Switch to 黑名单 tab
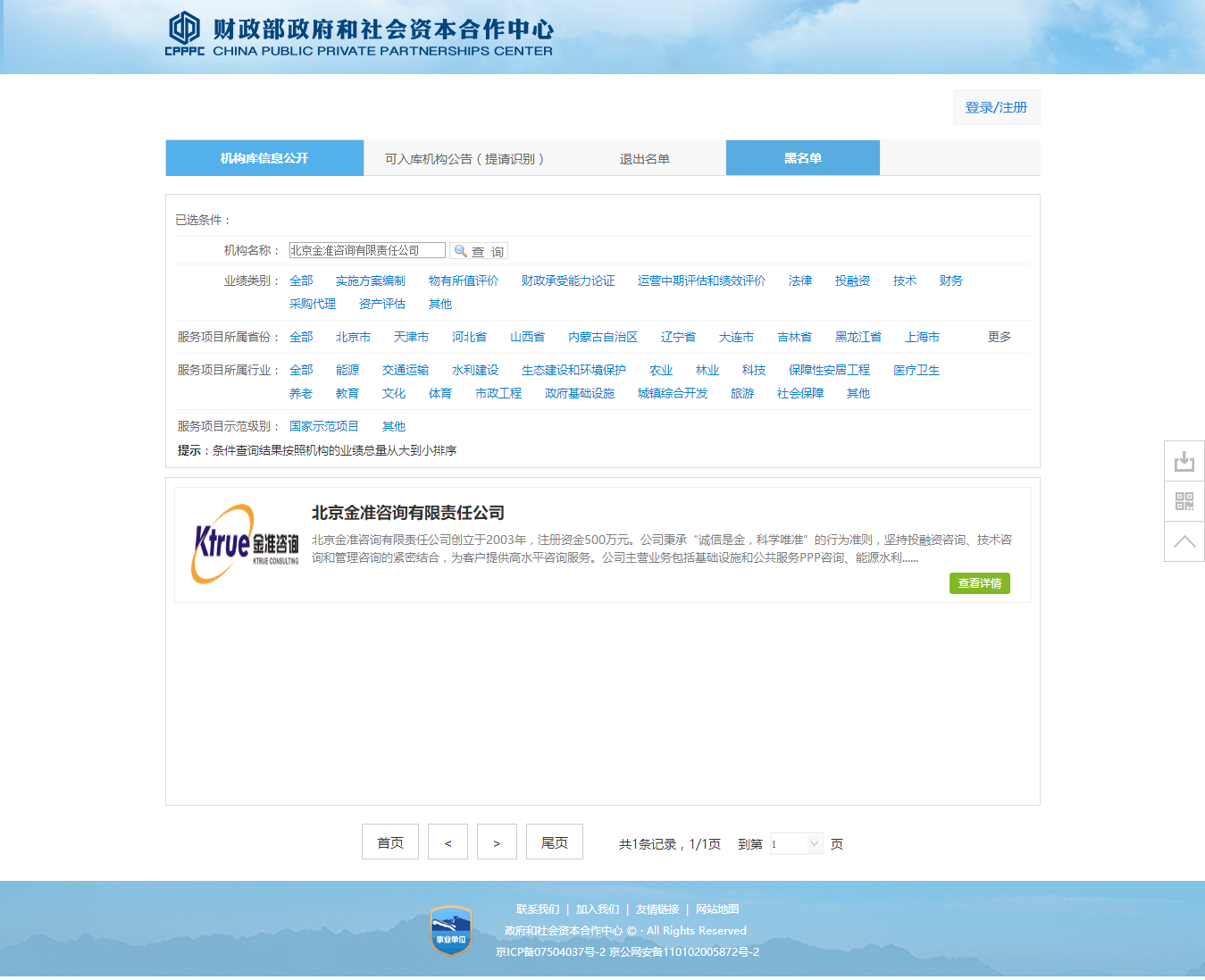Screen dimensions: 1205x980 coord(803,158)
